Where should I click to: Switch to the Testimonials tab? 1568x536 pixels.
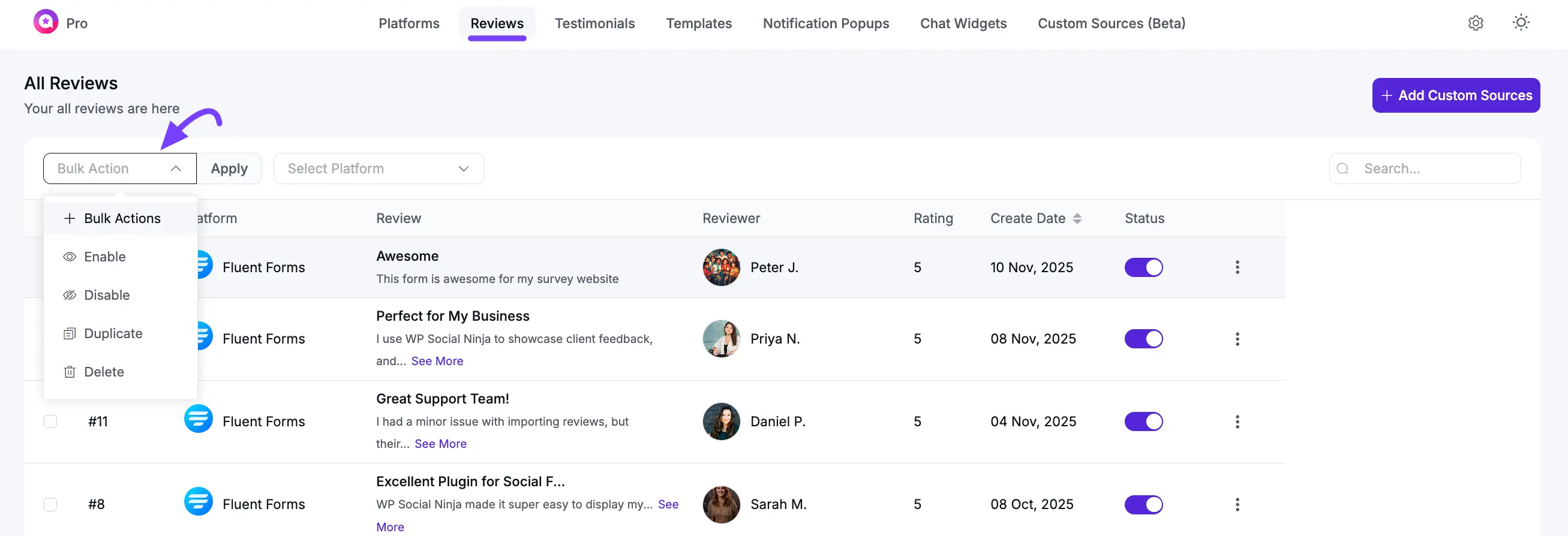[594, 23]
